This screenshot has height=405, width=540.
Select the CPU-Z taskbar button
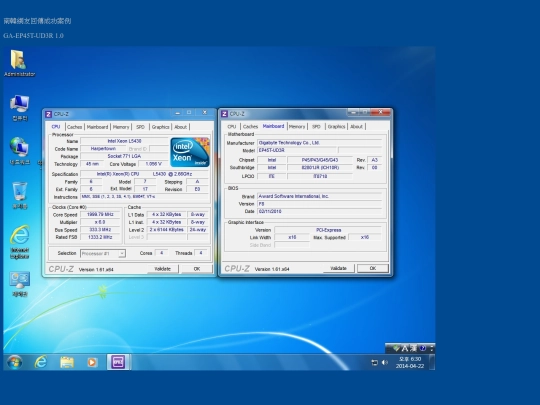point(118,362)
